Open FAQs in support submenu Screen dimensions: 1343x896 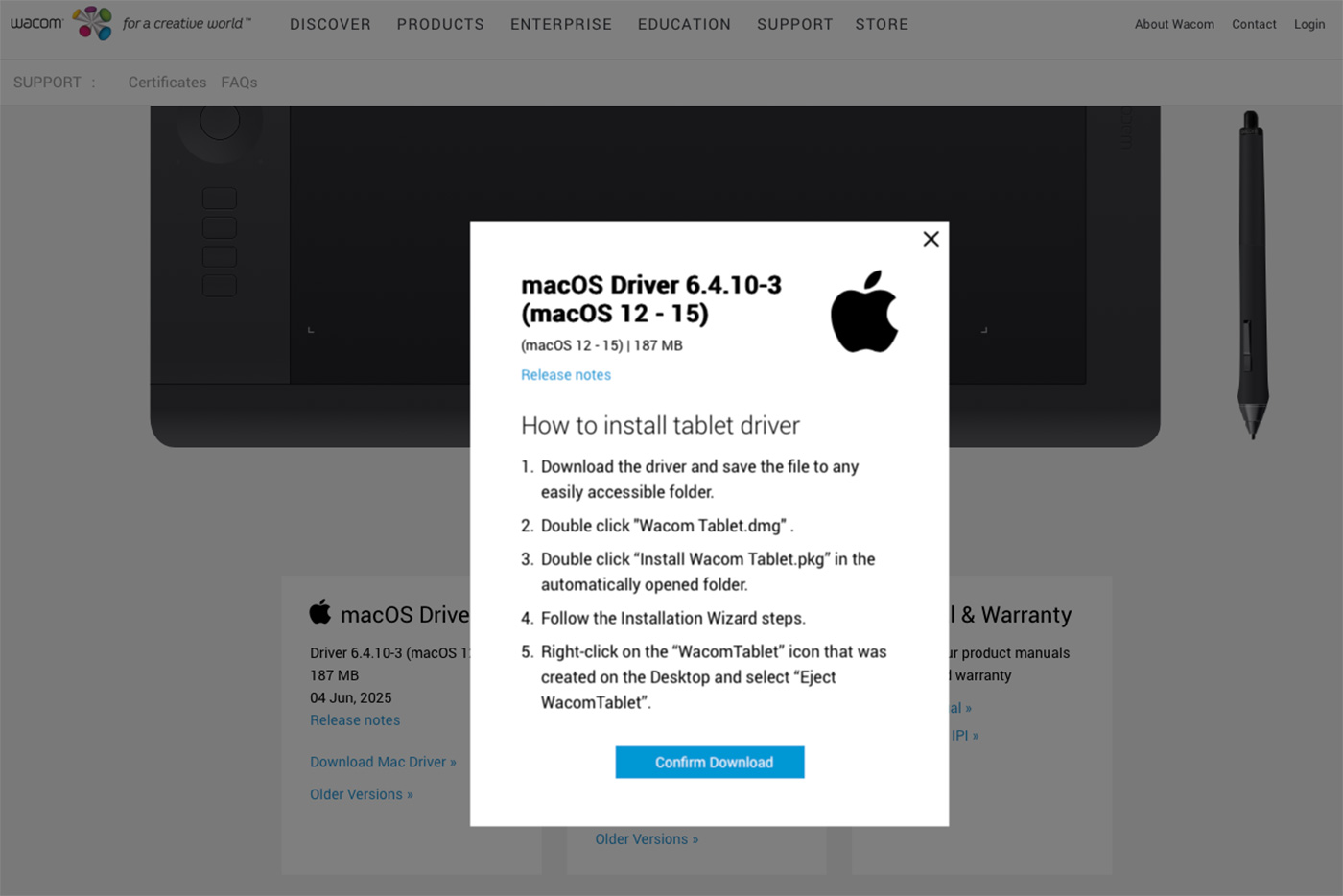(239, 83)
